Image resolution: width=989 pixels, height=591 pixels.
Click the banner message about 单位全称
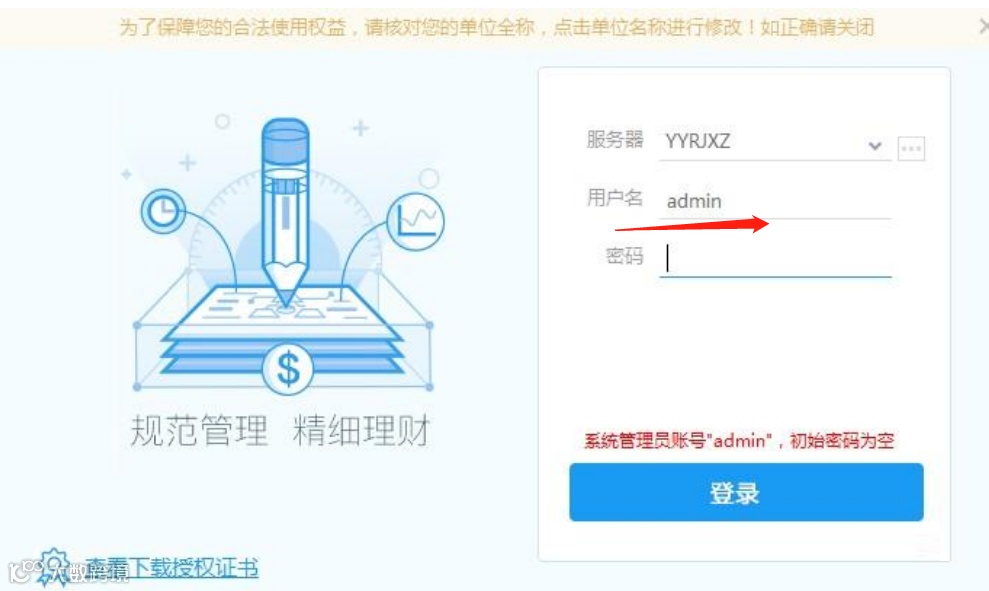496,27
